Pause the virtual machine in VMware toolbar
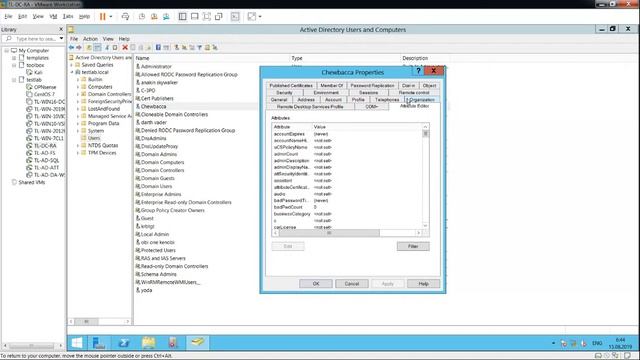The width and height of the screenshot is (640, 360). [102, 16]
